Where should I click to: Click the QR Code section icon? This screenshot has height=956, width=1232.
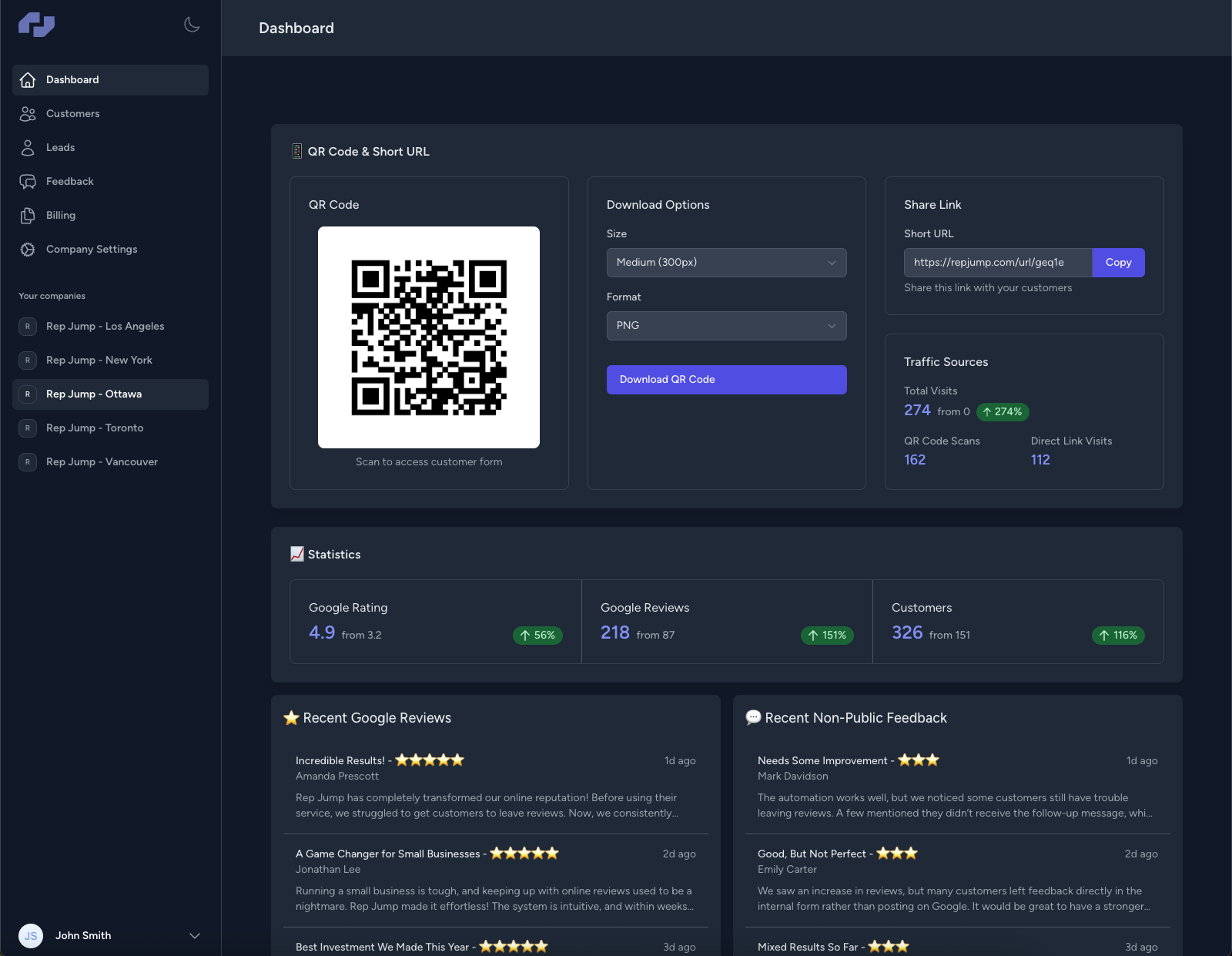pyautogui.click(x=296, y=151)
